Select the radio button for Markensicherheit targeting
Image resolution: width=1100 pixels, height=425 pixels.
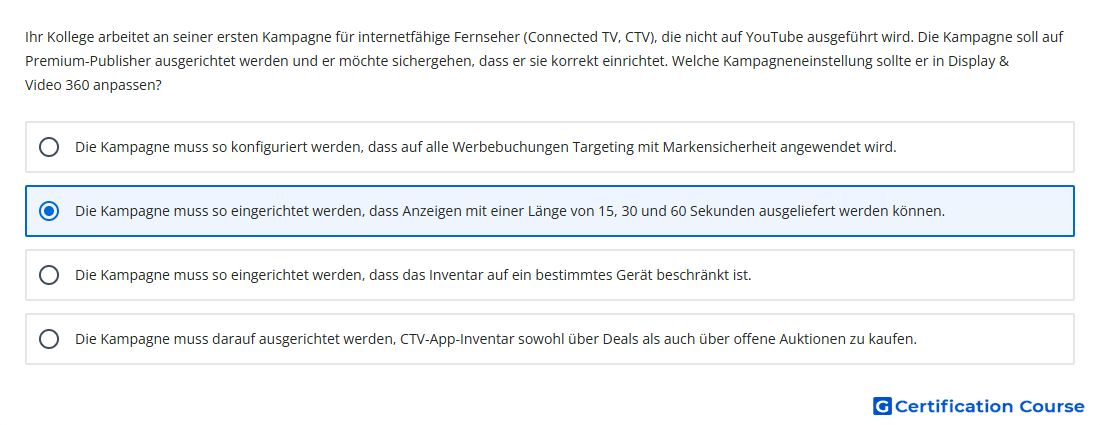(x=49, y=147)
